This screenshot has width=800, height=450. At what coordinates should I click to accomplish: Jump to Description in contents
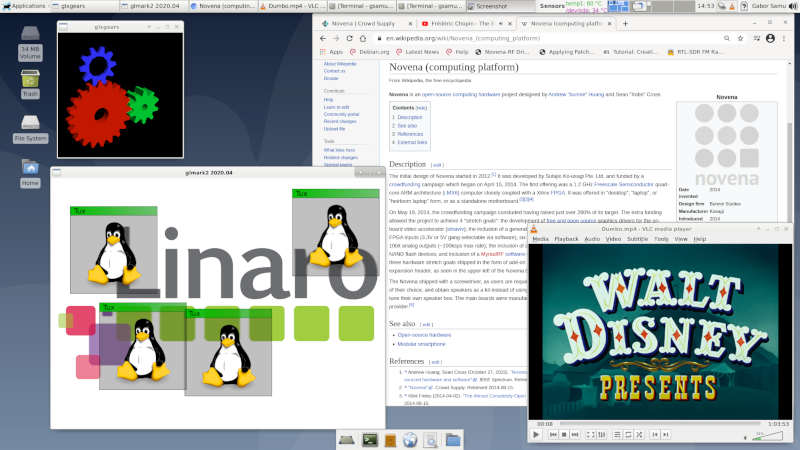410,117
